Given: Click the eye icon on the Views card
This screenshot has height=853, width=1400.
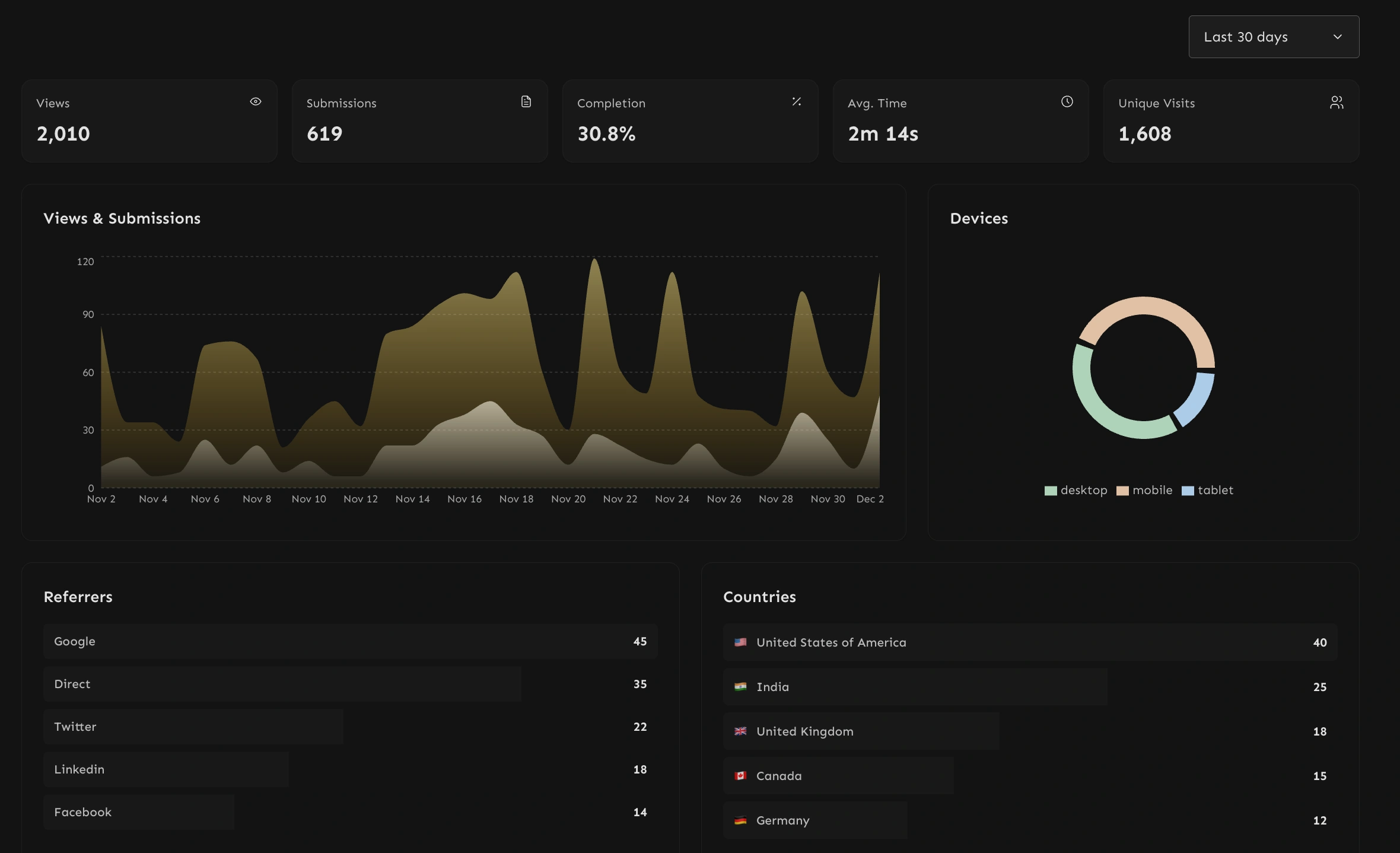Looking at the screenshot, I should point(255,101).
